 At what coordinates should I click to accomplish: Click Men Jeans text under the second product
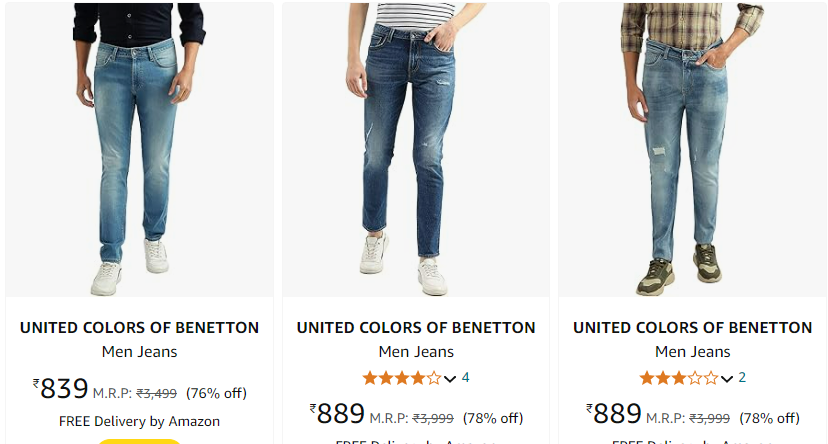click(x=416, y=352)
